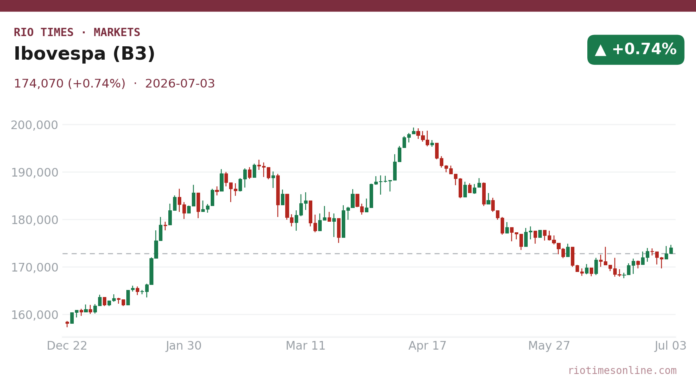Click the peak candlestick near Apr 17
The height and width of the screenshot is (392, 696).
tap(413, 131)
